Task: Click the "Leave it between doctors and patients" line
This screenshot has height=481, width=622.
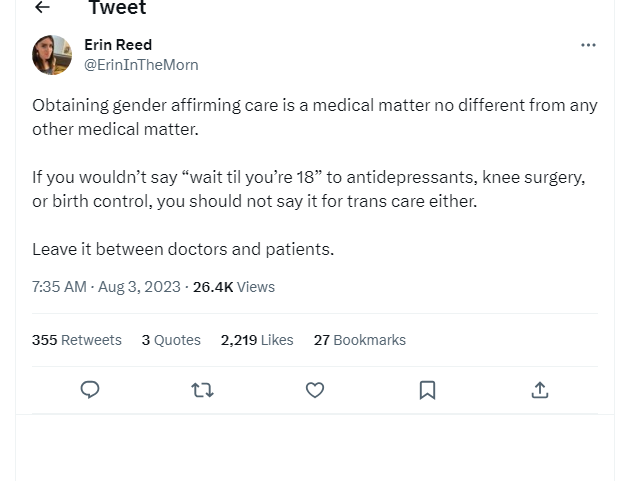Action: [x=183, y=249]
